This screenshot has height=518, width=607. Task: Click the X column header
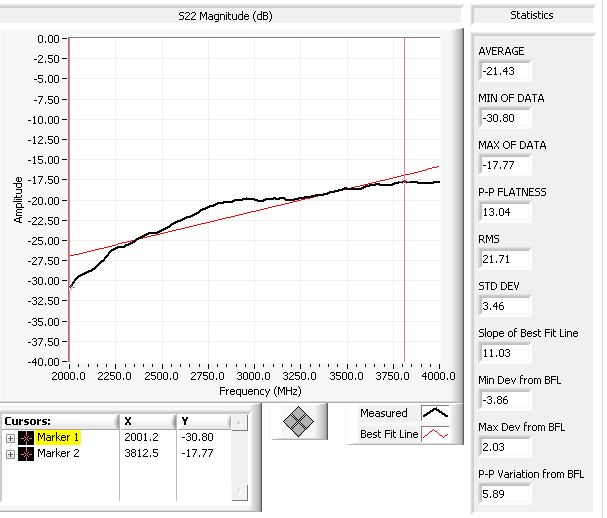click(x=148, y=421)
